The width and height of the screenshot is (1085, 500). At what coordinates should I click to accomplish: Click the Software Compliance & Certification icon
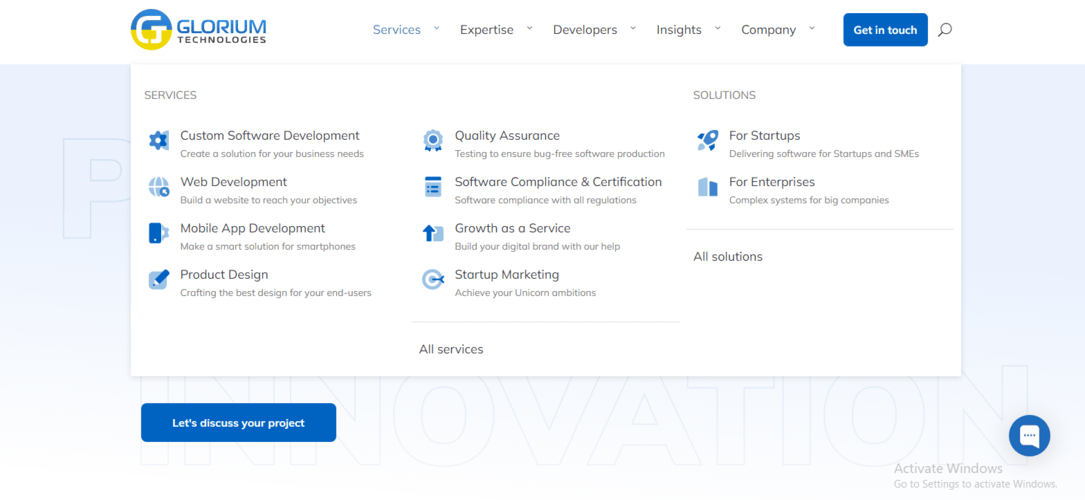pyautogui.click(x=432, y=187)
